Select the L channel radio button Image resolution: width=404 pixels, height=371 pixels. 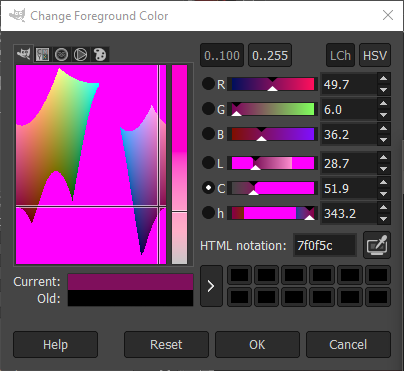tap(208, 163)
